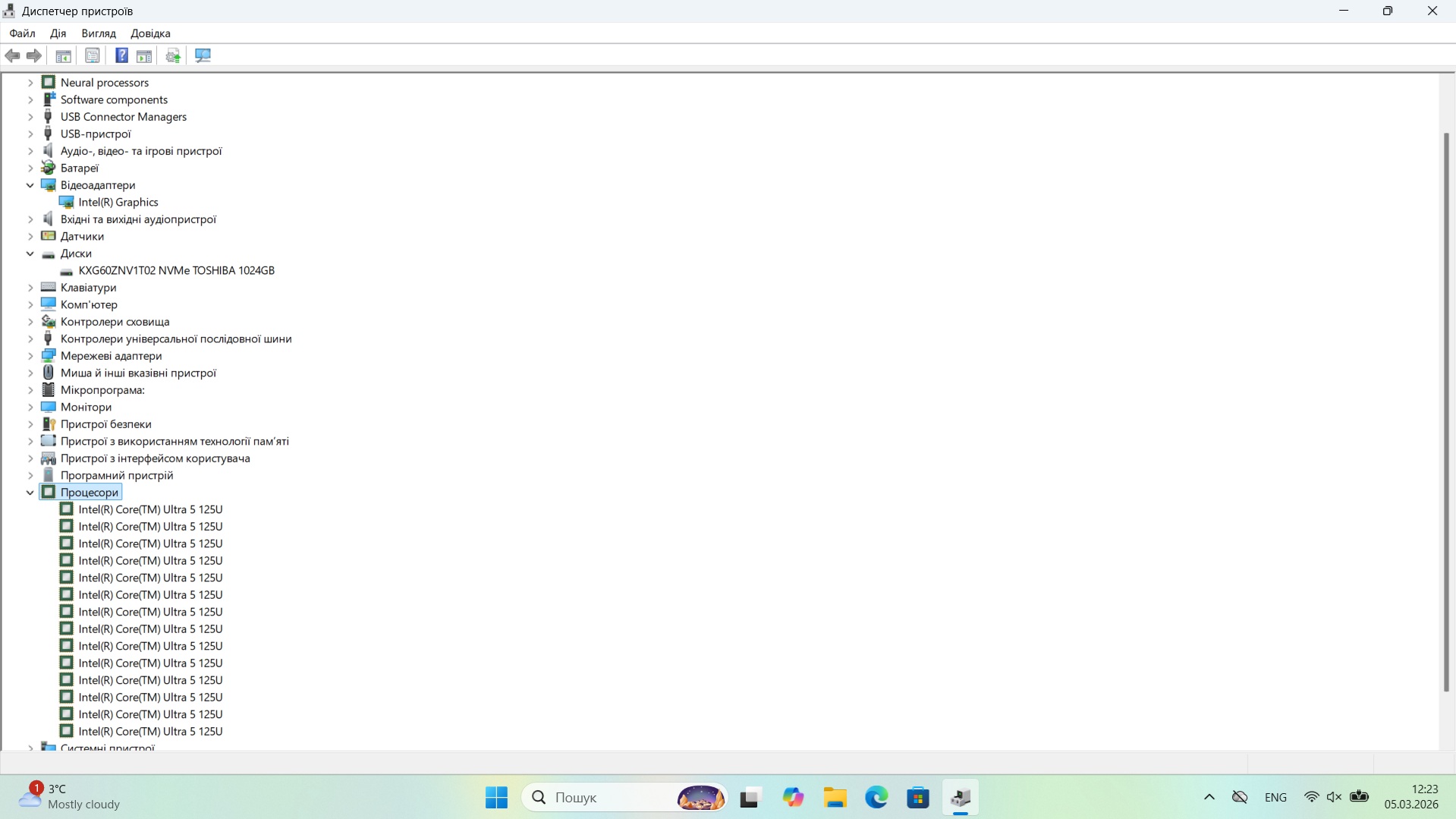Open the Дія menu
Viewport: 1456px width, 819px height.
point(58,33)
